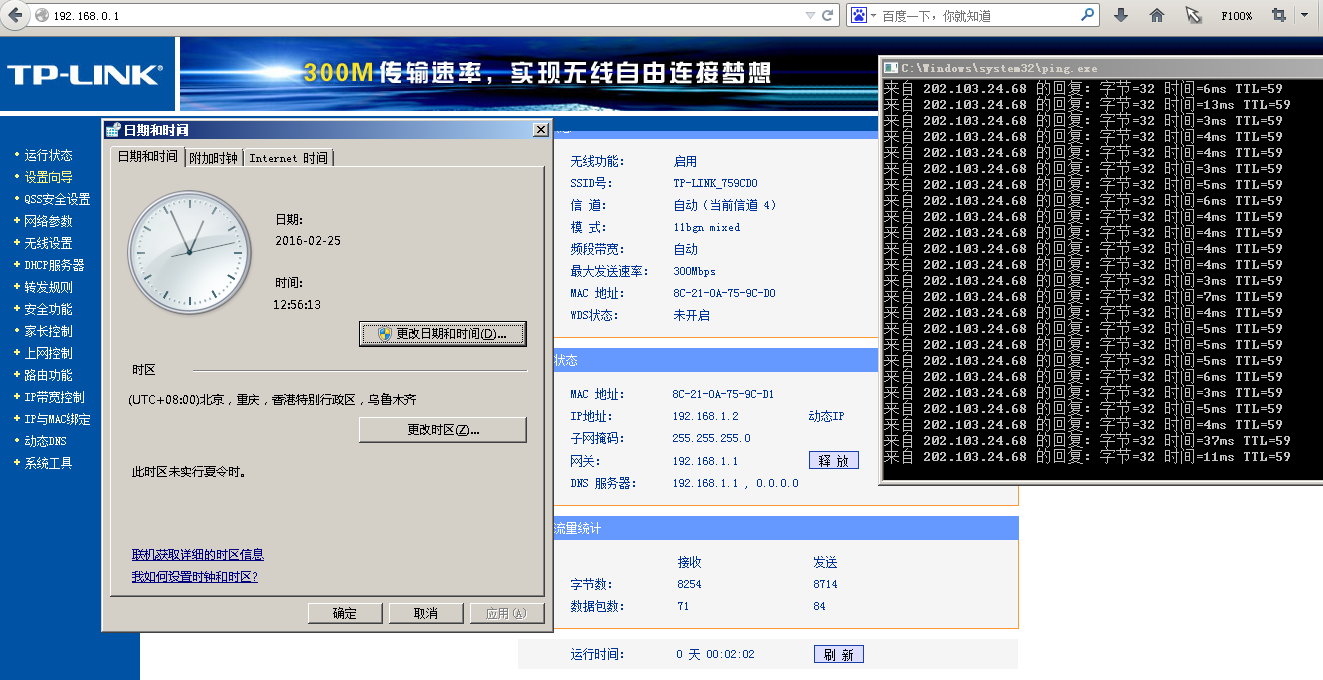Click the crop icon in browser toolbar
Image resolution: width=1323 pixels, height=680 pixels.
tap(1278, 15)
